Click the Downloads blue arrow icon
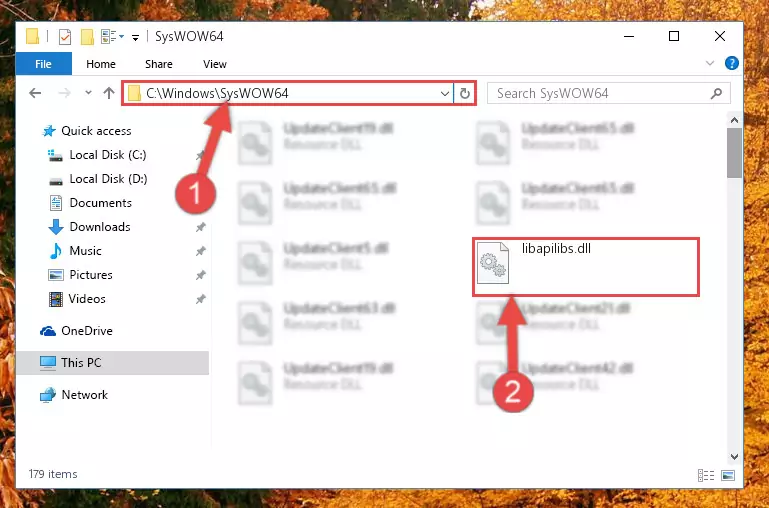This screenshot has height=508, width=769. pyautogui.click(x=56, y=227)
